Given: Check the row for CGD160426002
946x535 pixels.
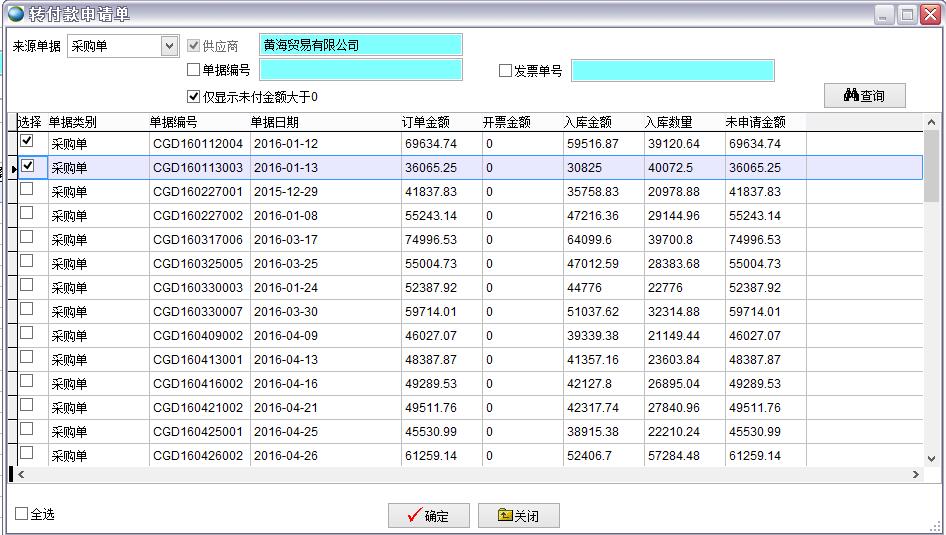Looking at the screenshot, I should 27,453.
